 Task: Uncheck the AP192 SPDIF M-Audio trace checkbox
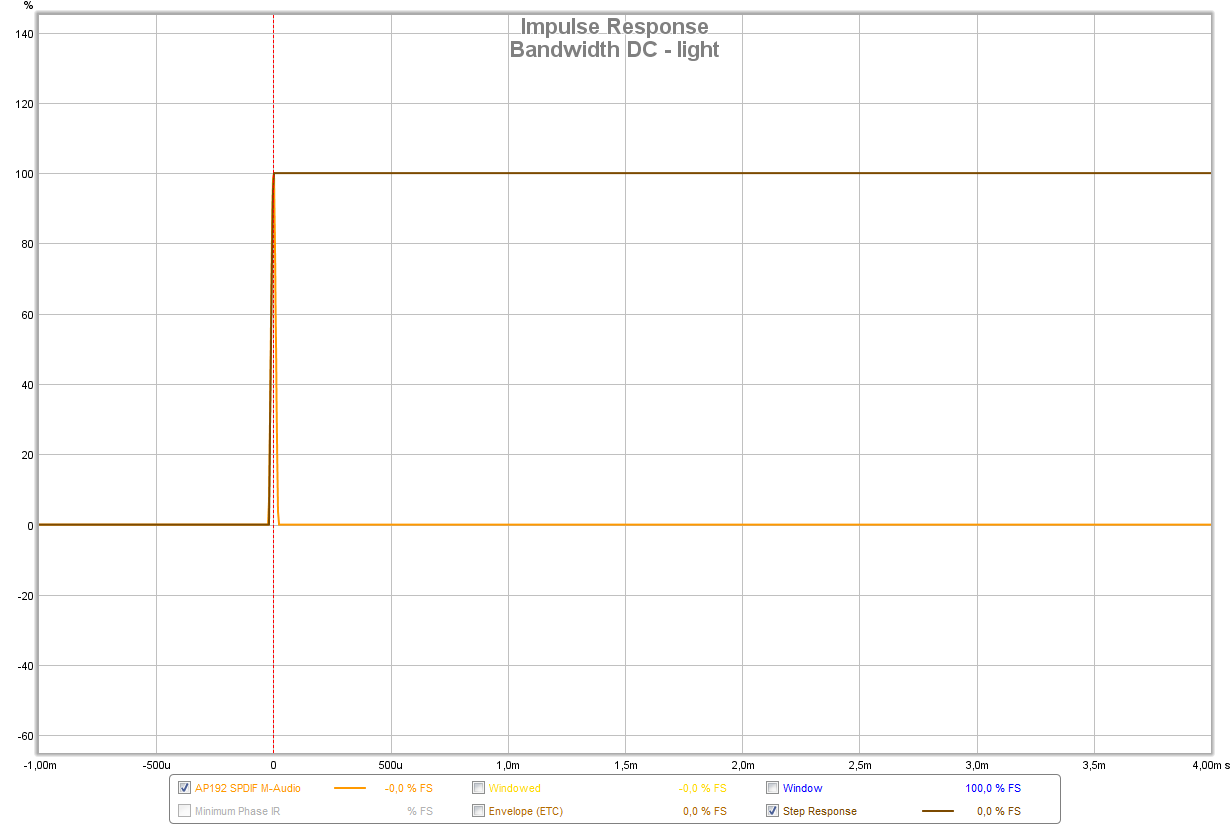point(184,788)
